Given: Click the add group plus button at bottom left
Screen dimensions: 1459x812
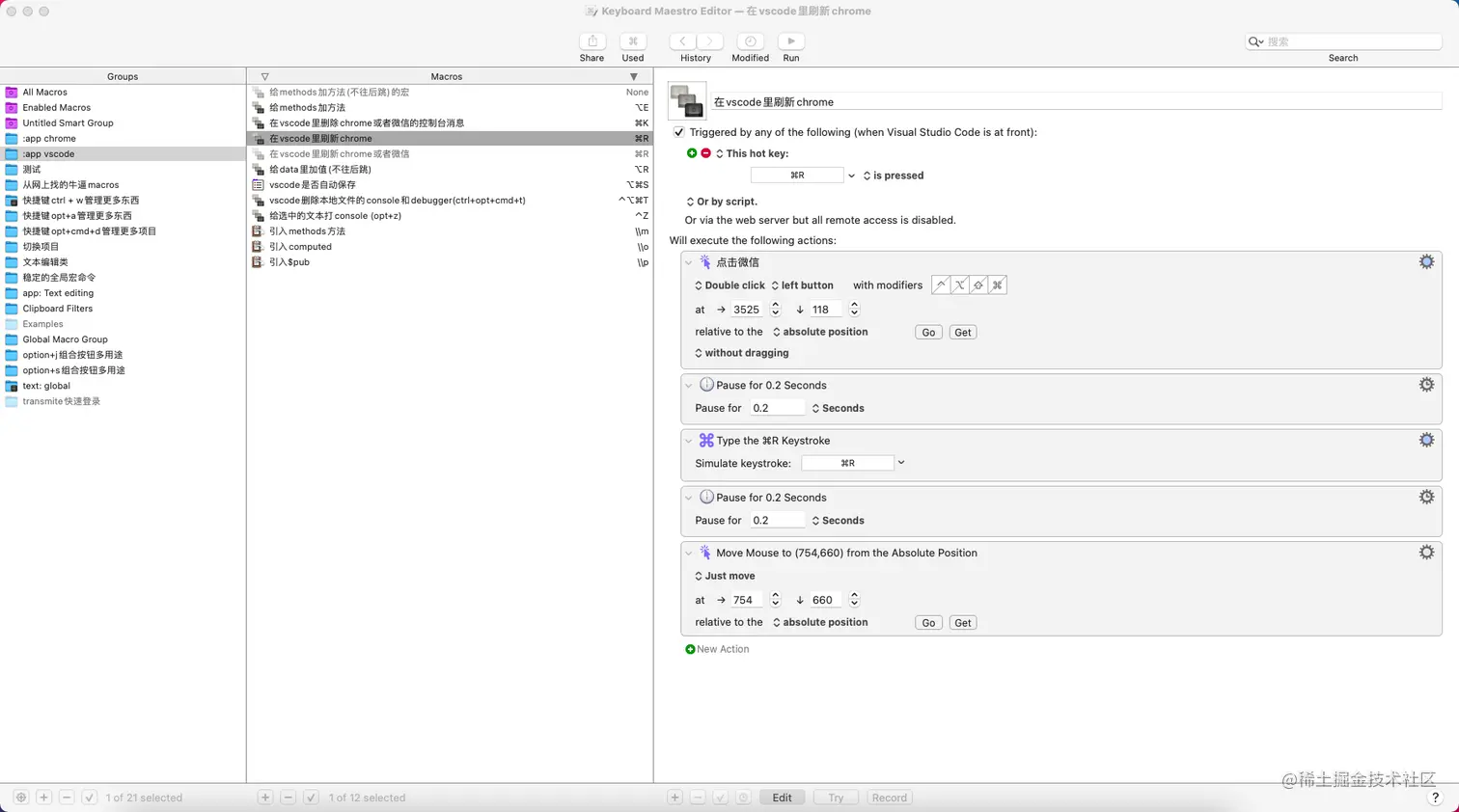Looking at the screenshot, I should point(43,798).
